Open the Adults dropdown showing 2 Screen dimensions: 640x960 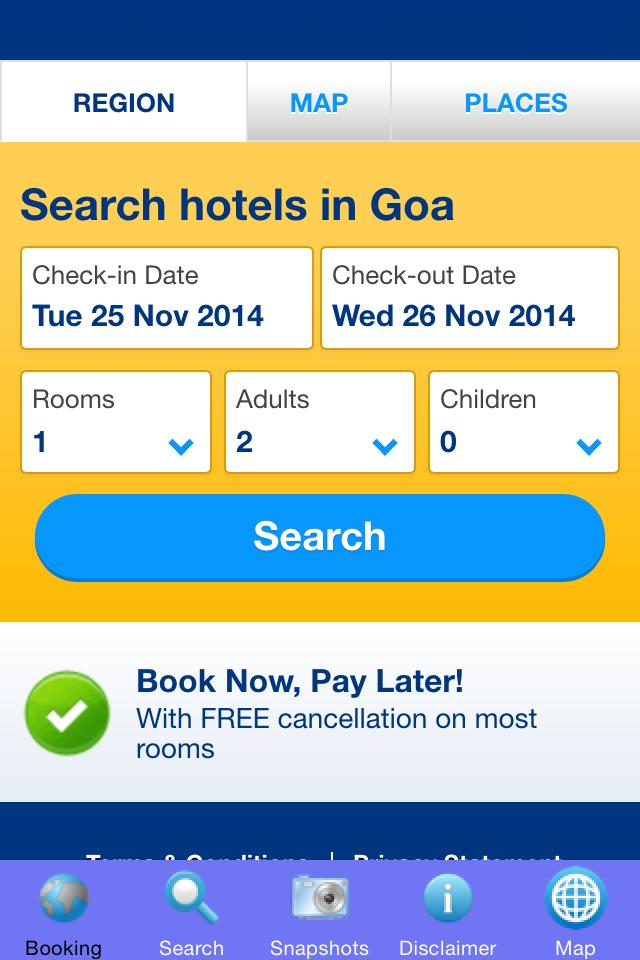[319, 421]
